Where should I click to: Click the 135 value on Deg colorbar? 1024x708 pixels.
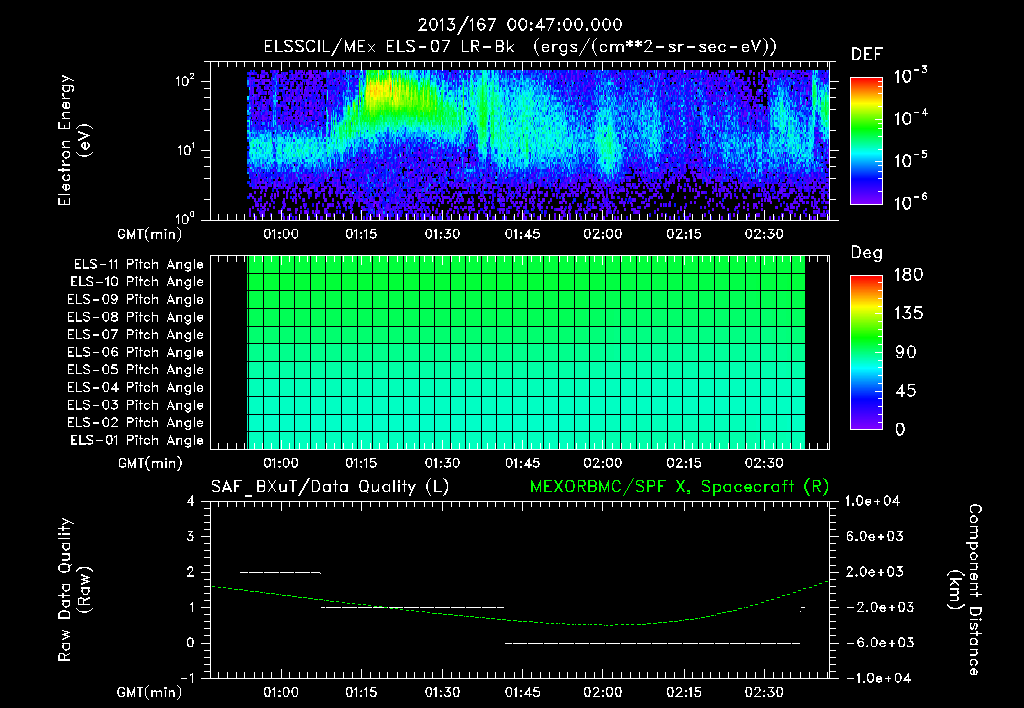click(x=909, y=314)
